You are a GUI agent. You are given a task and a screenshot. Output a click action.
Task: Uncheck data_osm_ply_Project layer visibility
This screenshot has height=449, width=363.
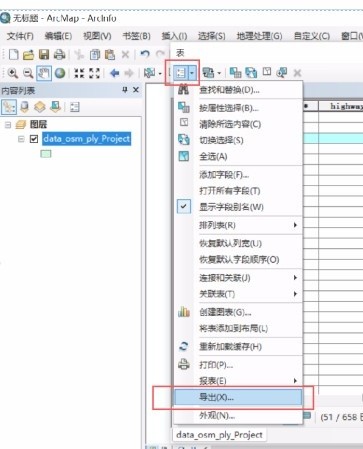click(34, 139)
